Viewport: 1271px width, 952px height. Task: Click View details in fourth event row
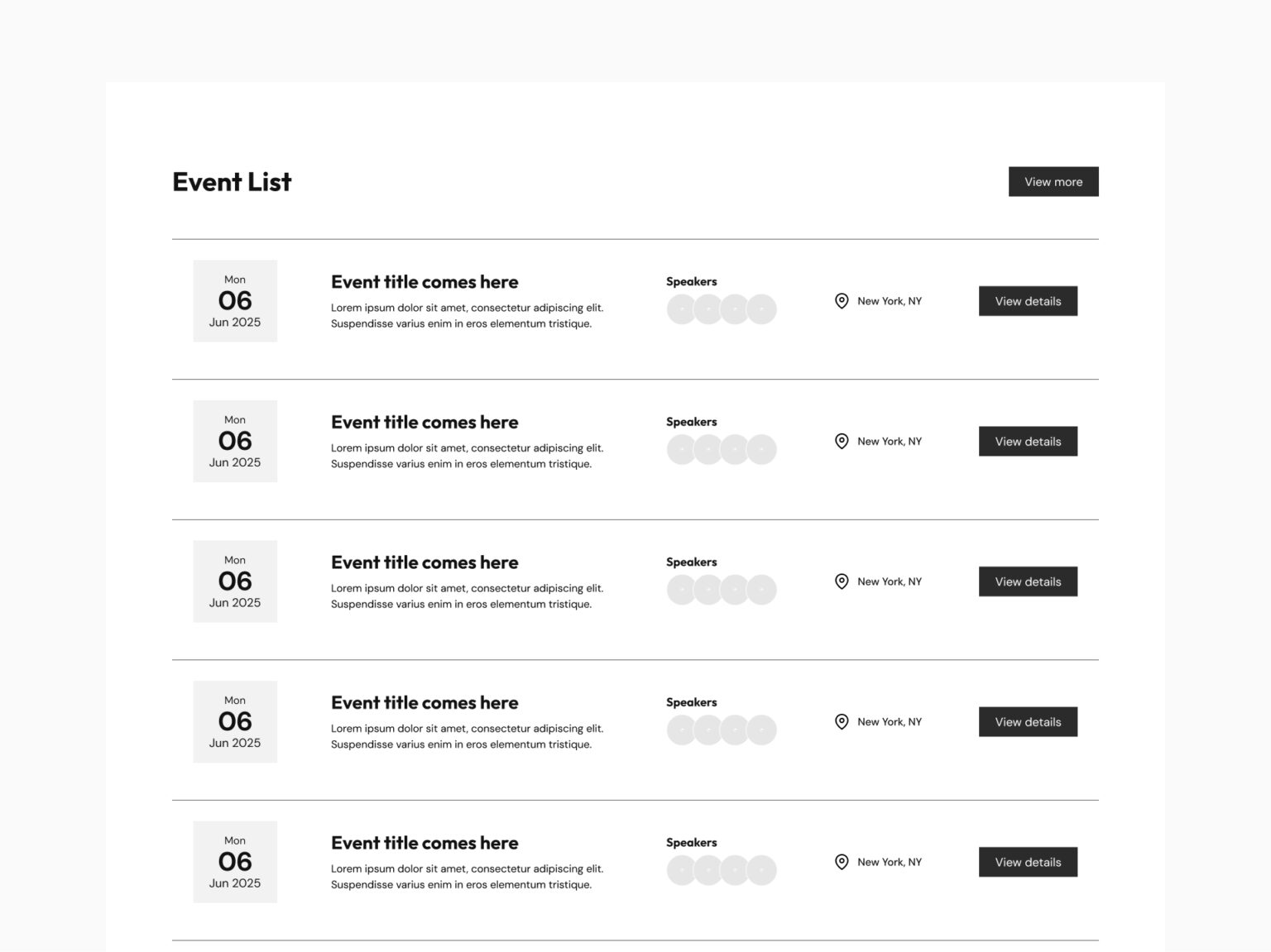pos(1027,722)
